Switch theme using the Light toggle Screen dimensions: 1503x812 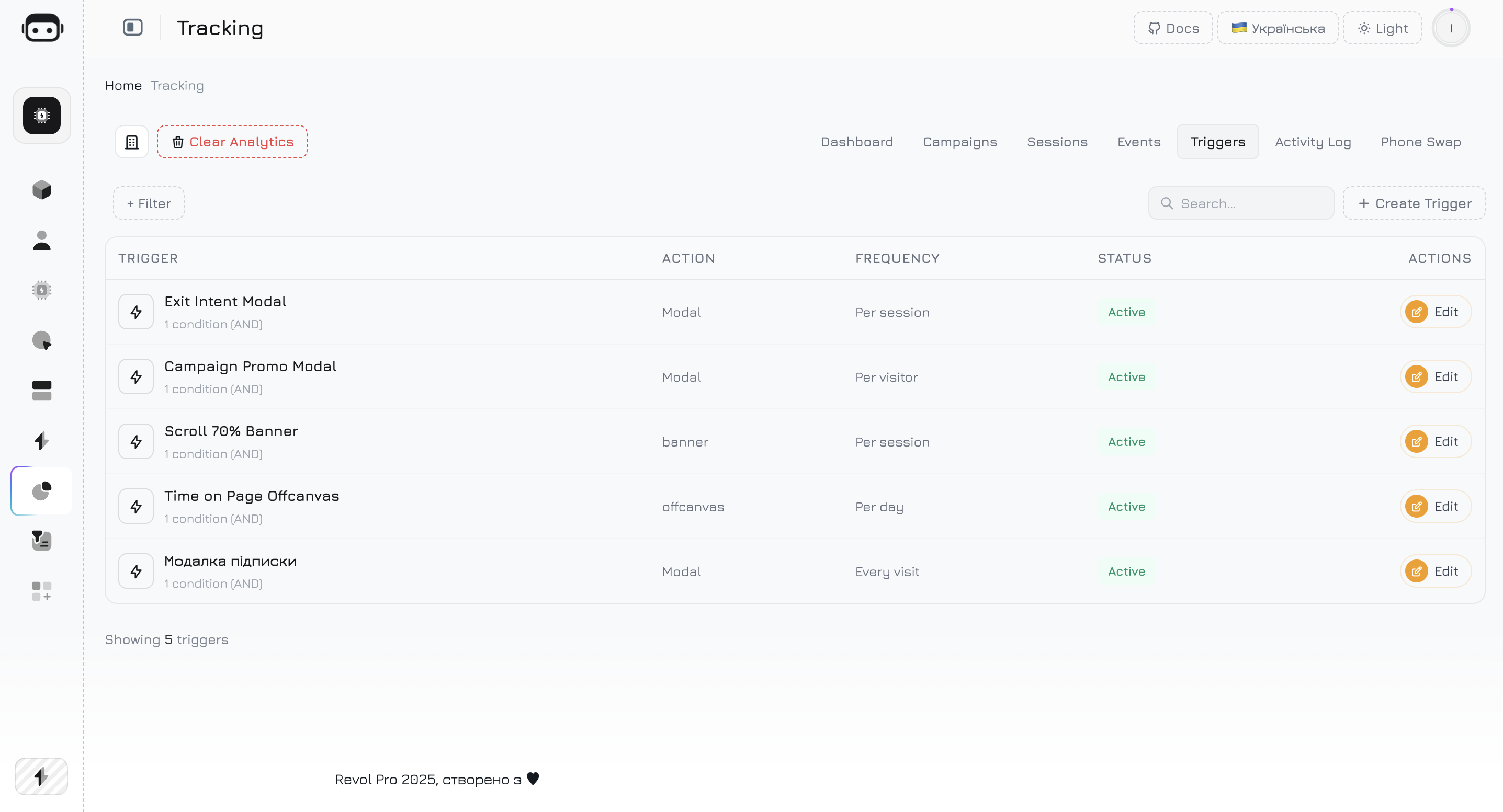click(1382, 28)
